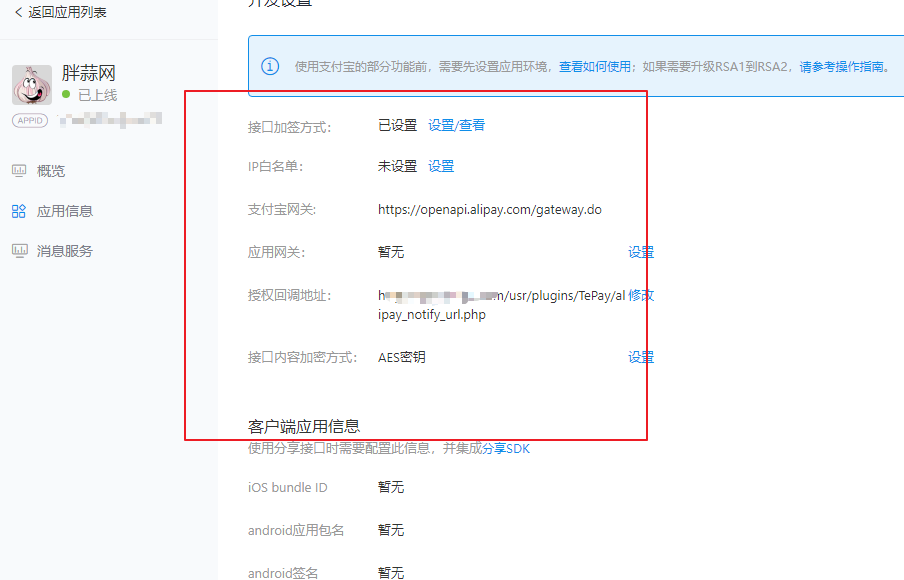Click the info icon in the blue banner

(x=270, y=67)
